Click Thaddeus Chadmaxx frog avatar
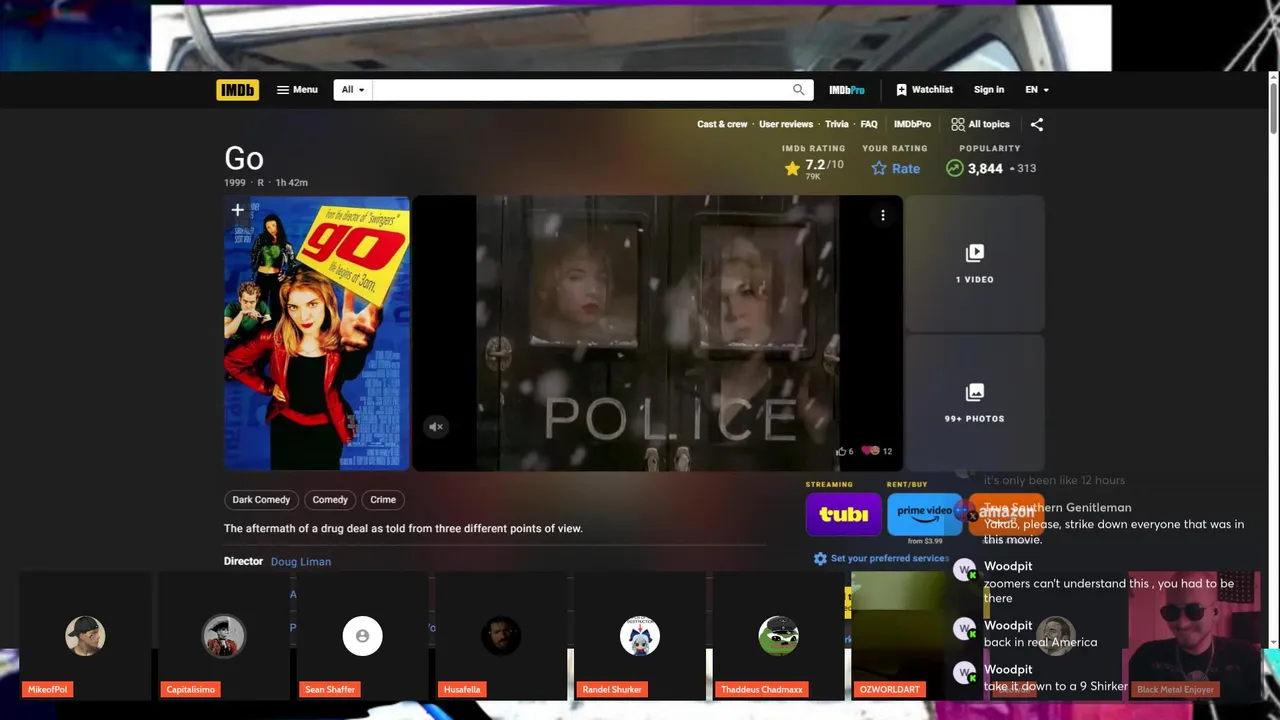Image resolution: width=1280 pixels, height=720 pixels. coord(778,636)
